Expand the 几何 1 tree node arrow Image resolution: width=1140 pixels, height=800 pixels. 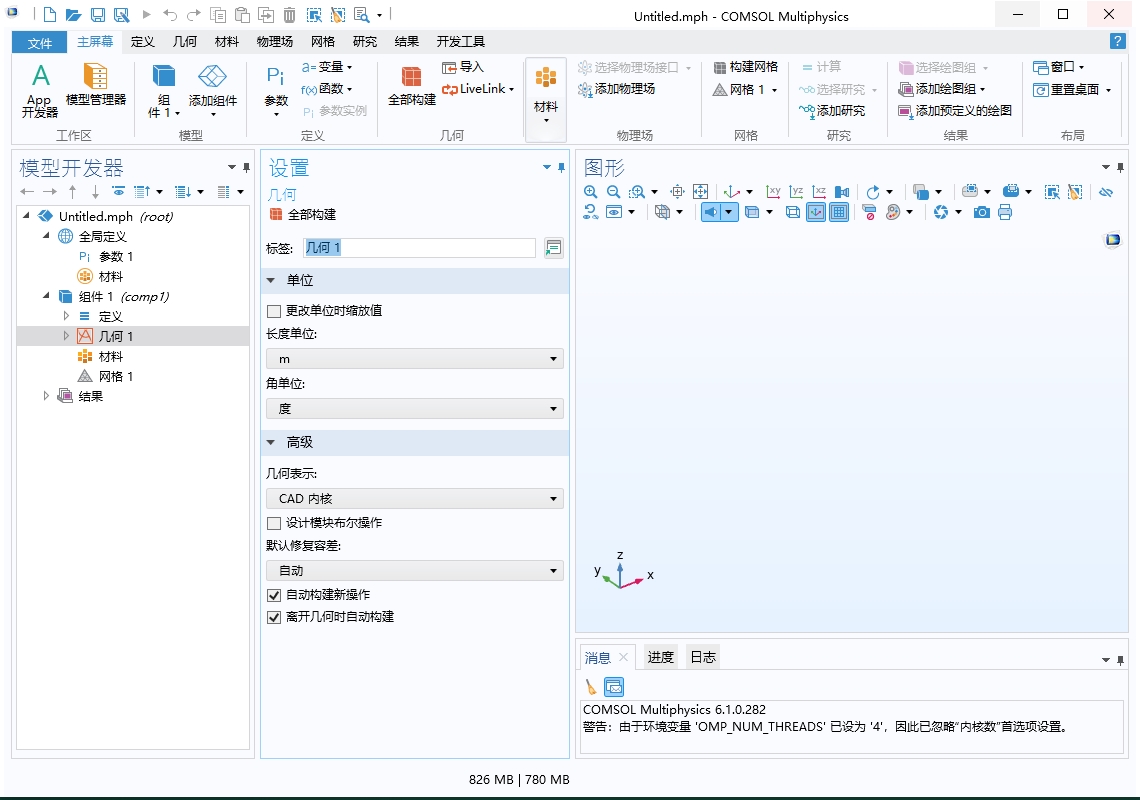[x=66, y=336]
